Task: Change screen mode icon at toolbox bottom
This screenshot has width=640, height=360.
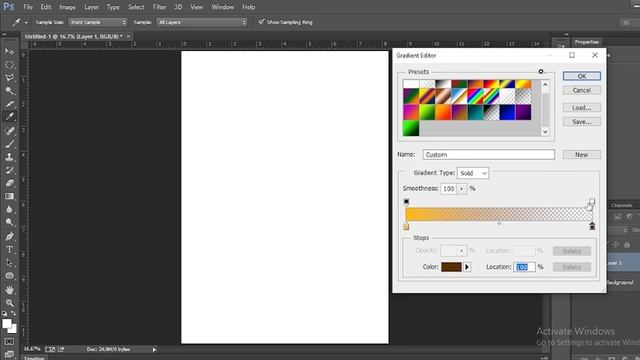Action: coord(9,354)
